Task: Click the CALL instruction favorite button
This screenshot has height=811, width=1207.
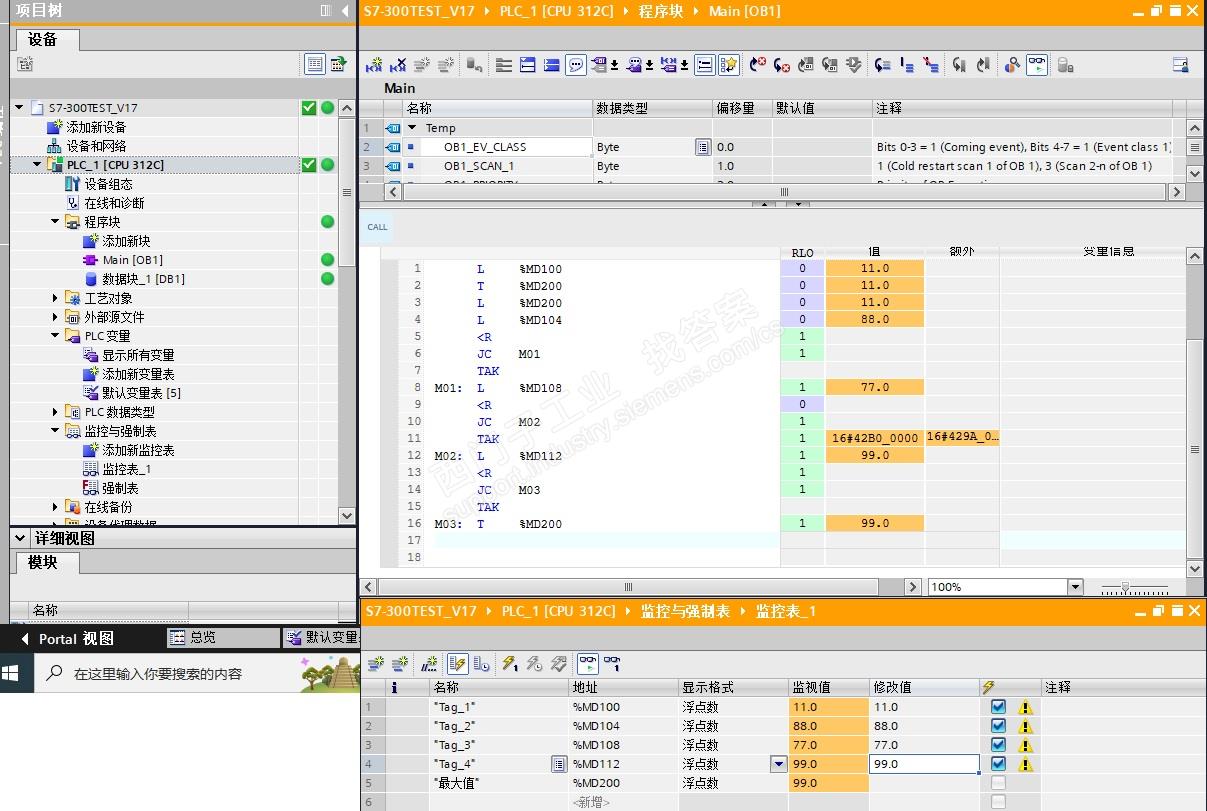Action: point(377,227)
